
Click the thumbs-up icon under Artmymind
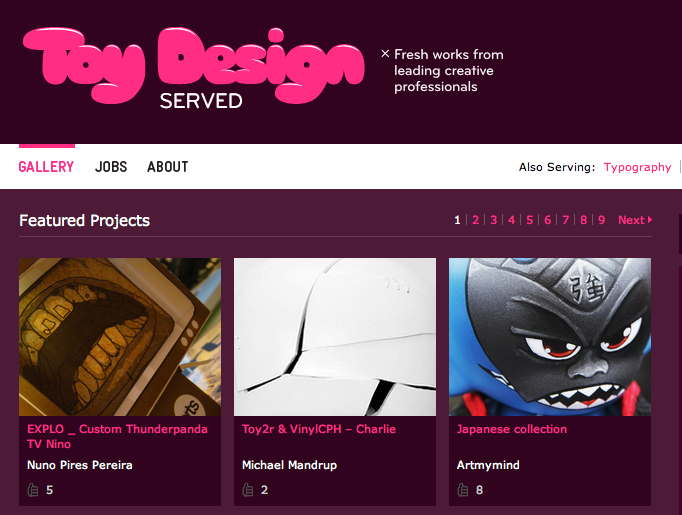point(463,490)
